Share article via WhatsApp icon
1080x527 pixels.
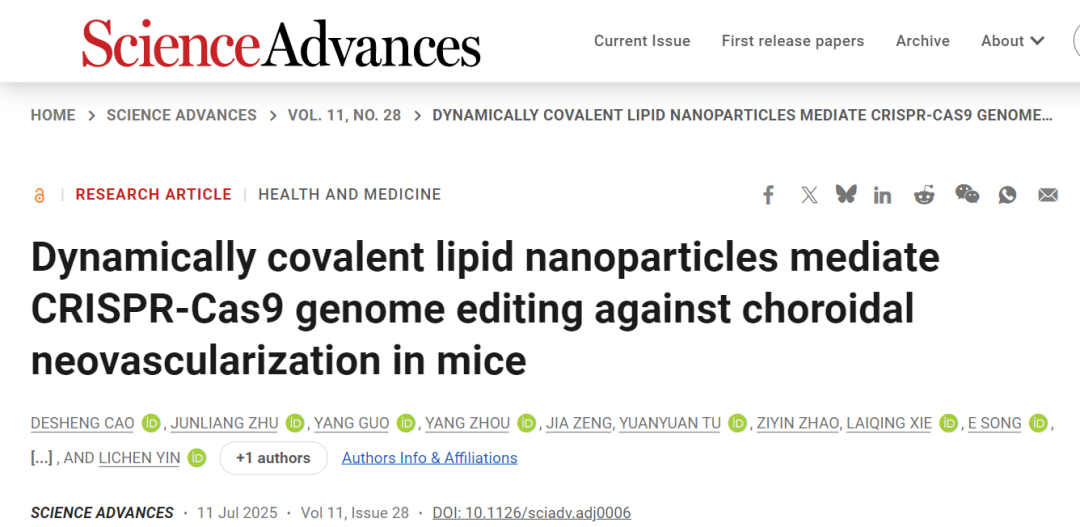tap(1007, 195)
